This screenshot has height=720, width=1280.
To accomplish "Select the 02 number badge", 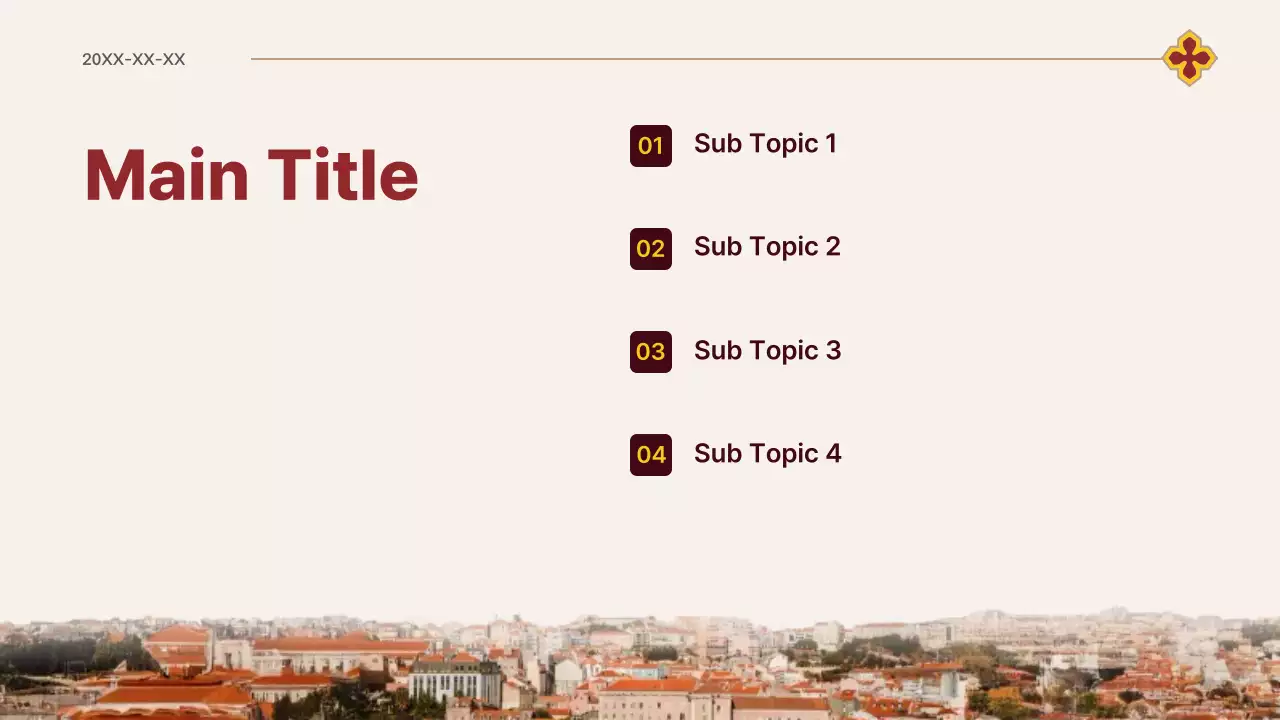I will tap(651, 249).
